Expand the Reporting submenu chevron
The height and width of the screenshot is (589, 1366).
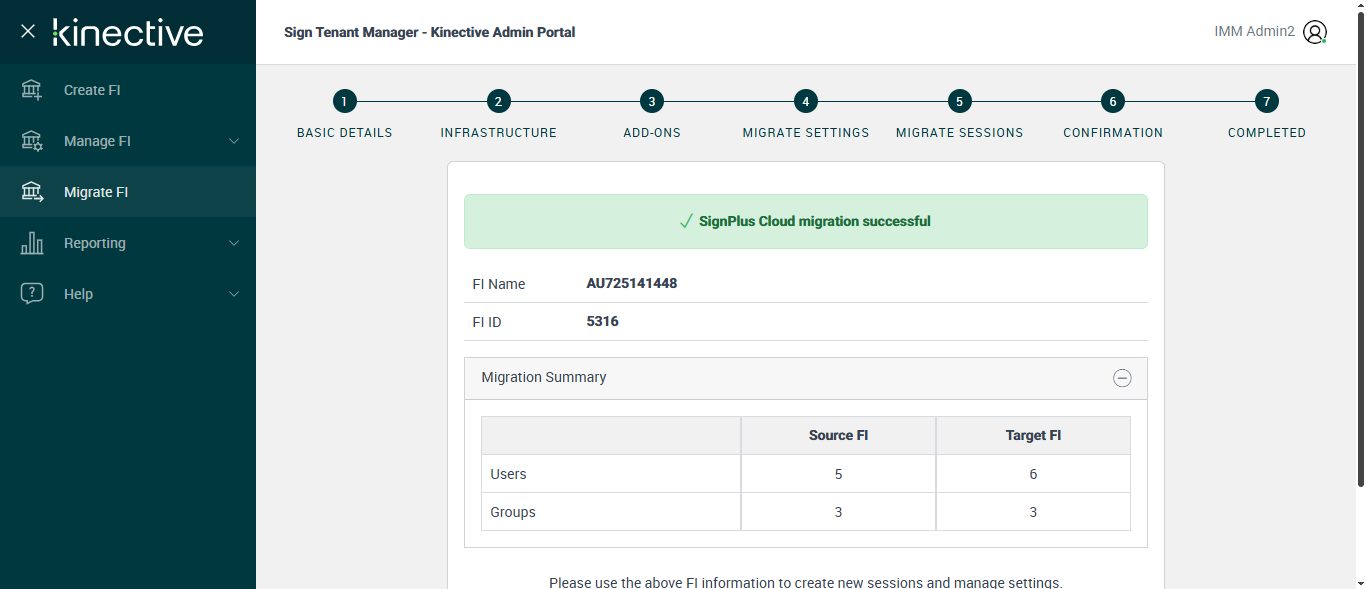(x=234, y=243)
